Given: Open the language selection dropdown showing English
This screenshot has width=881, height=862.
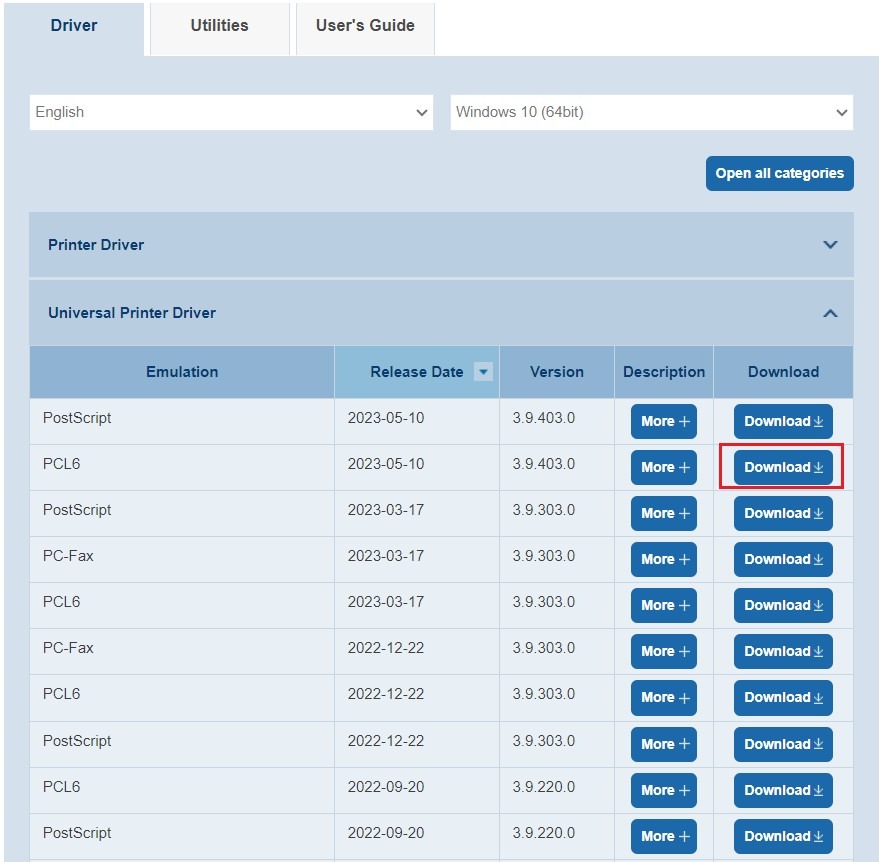Looking at the screenshot, I should (x=231, y=112).
